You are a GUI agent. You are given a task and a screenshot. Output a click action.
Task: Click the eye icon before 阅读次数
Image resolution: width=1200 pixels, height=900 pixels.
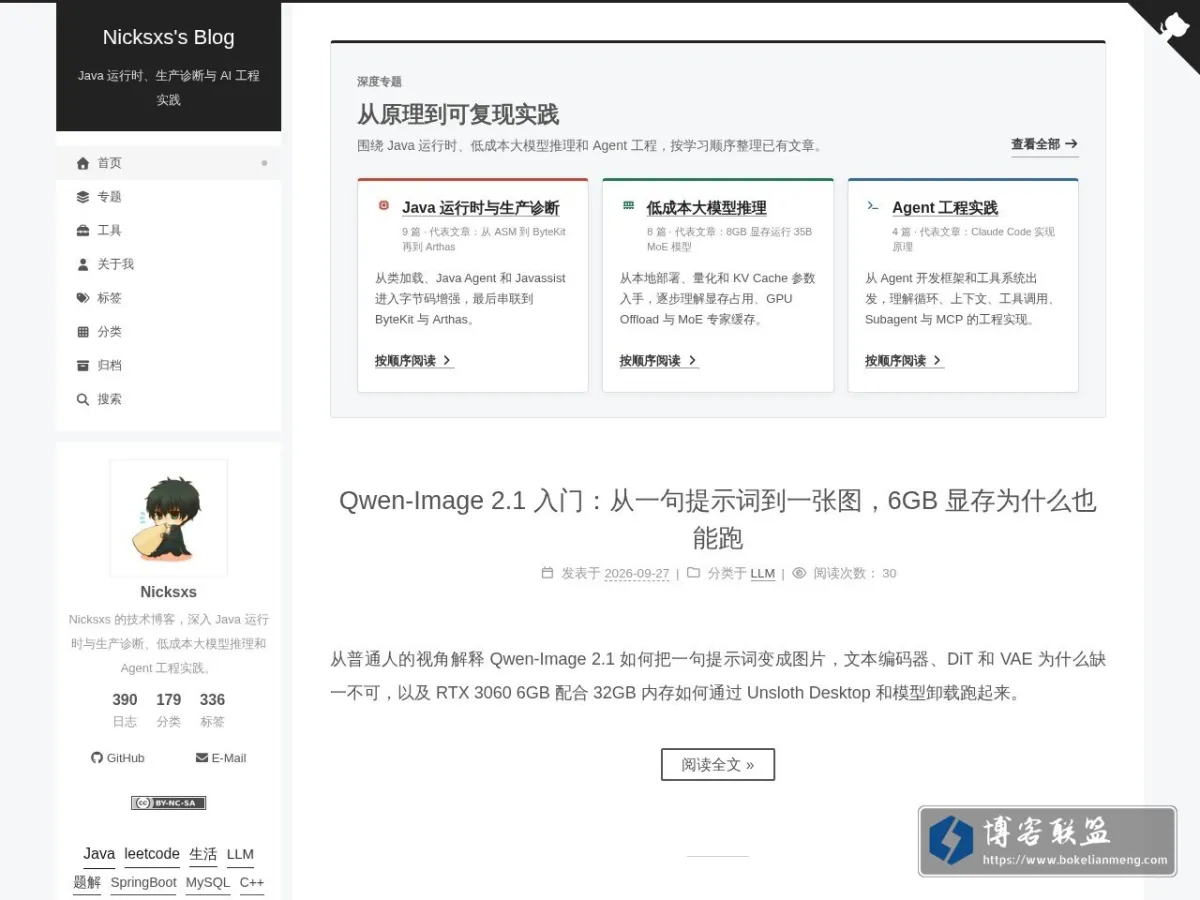[799, 573]
